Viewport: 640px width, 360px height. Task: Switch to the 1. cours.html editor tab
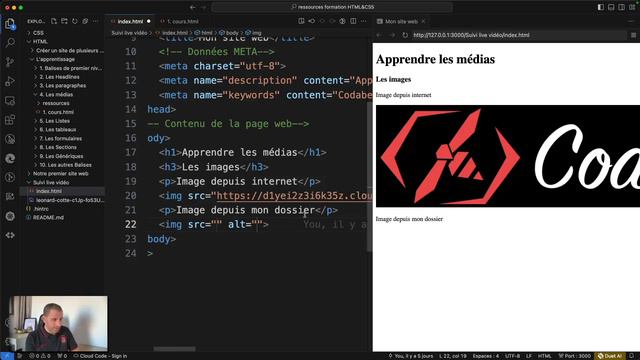point(180,21)
